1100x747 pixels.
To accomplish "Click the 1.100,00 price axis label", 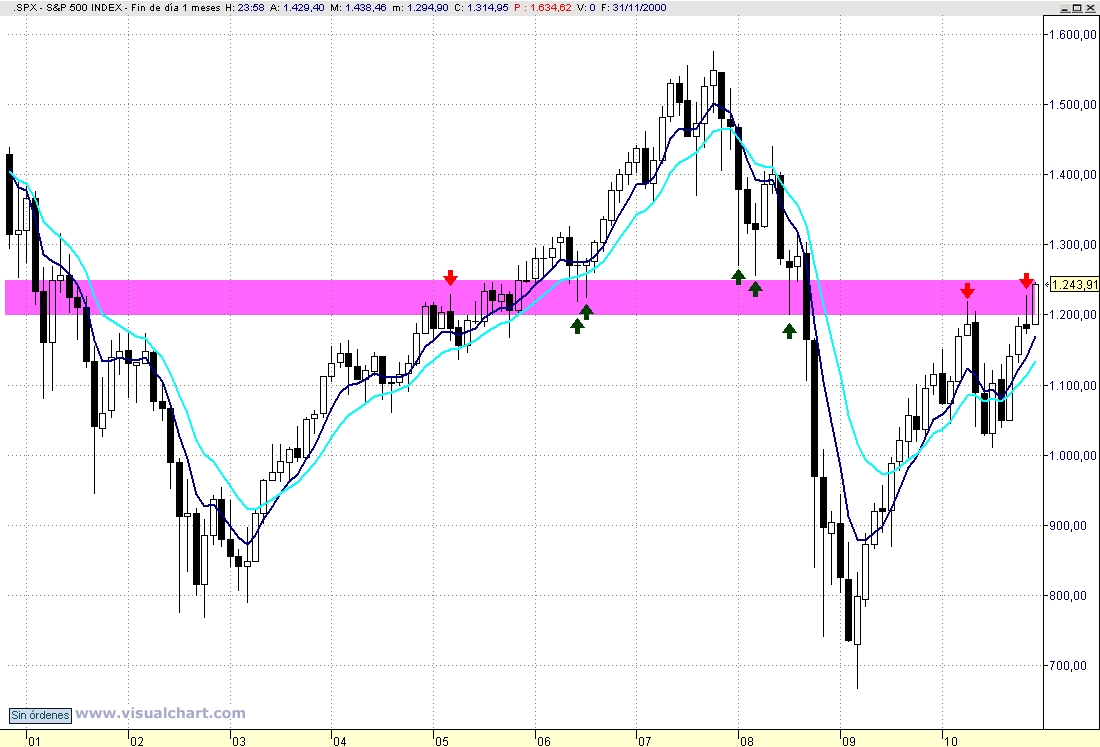I will coord(1073,385).
